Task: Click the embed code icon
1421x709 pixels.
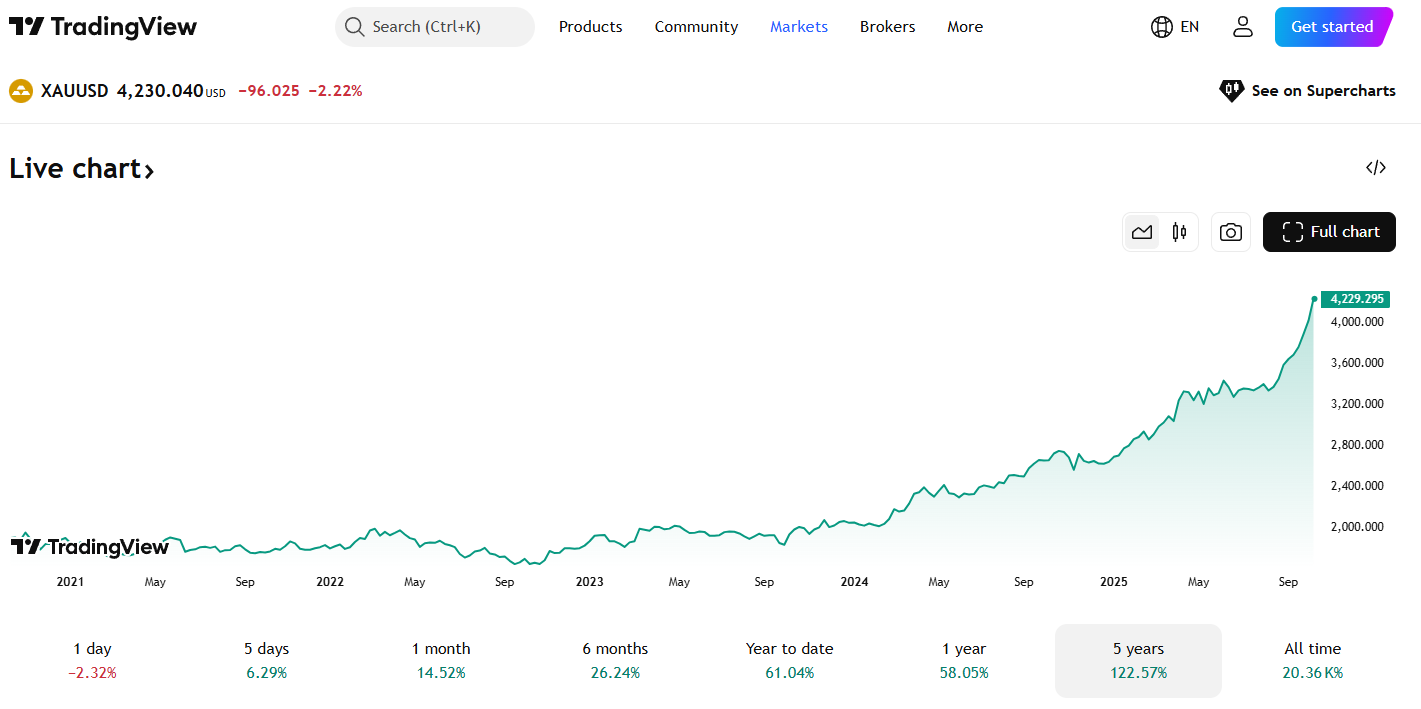Action: [x=1375, y=168]
